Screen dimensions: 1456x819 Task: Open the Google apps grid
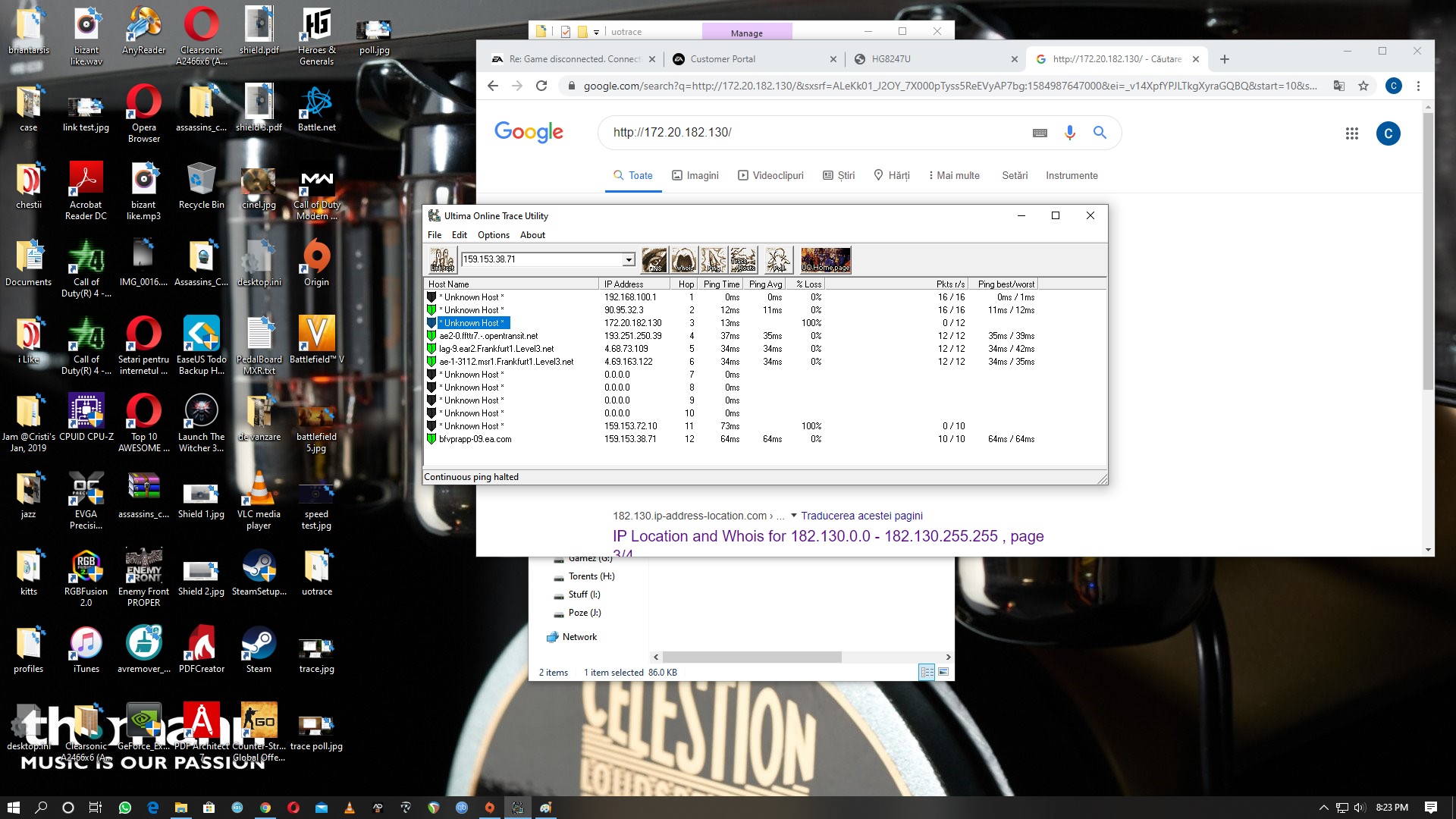point(1351,133)
